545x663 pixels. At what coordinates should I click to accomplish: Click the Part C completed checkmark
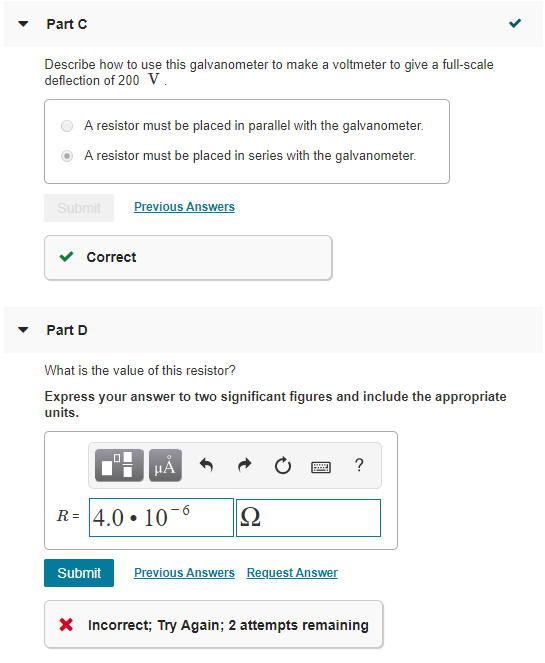[515, 23]
